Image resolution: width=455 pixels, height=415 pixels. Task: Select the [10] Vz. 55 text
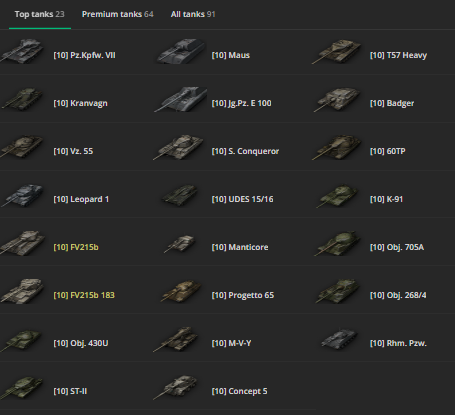[x=73, y=151]
